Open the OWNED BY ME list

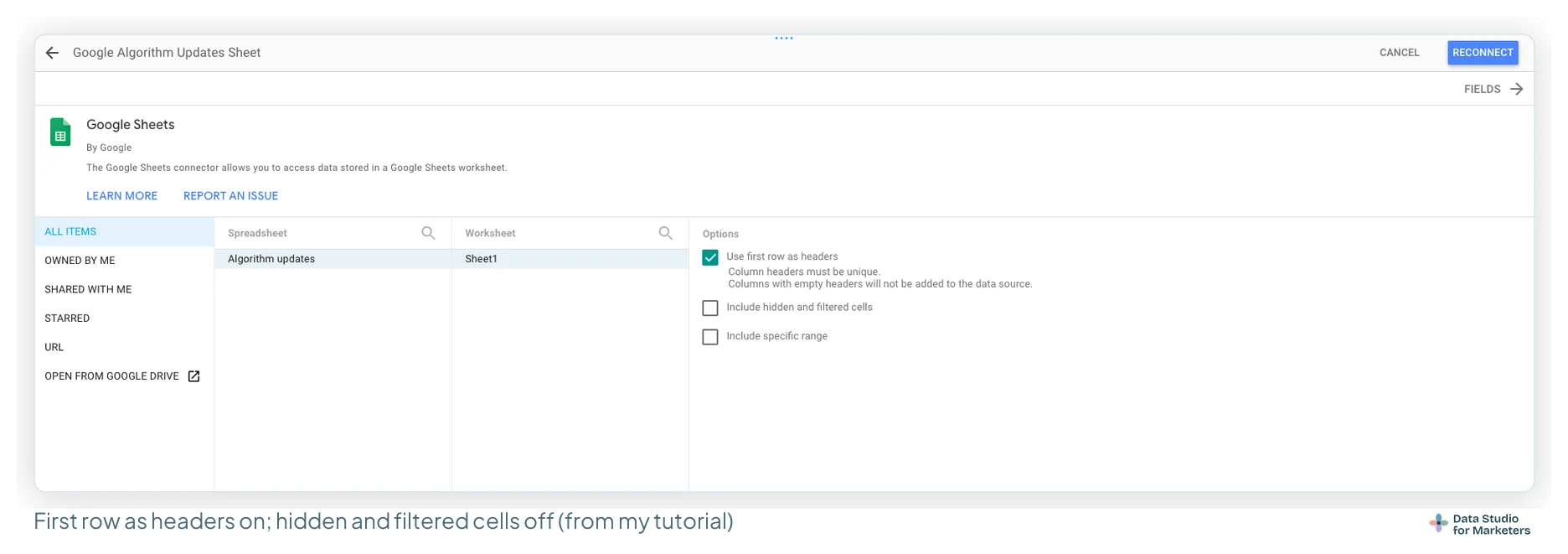point(124,261)
